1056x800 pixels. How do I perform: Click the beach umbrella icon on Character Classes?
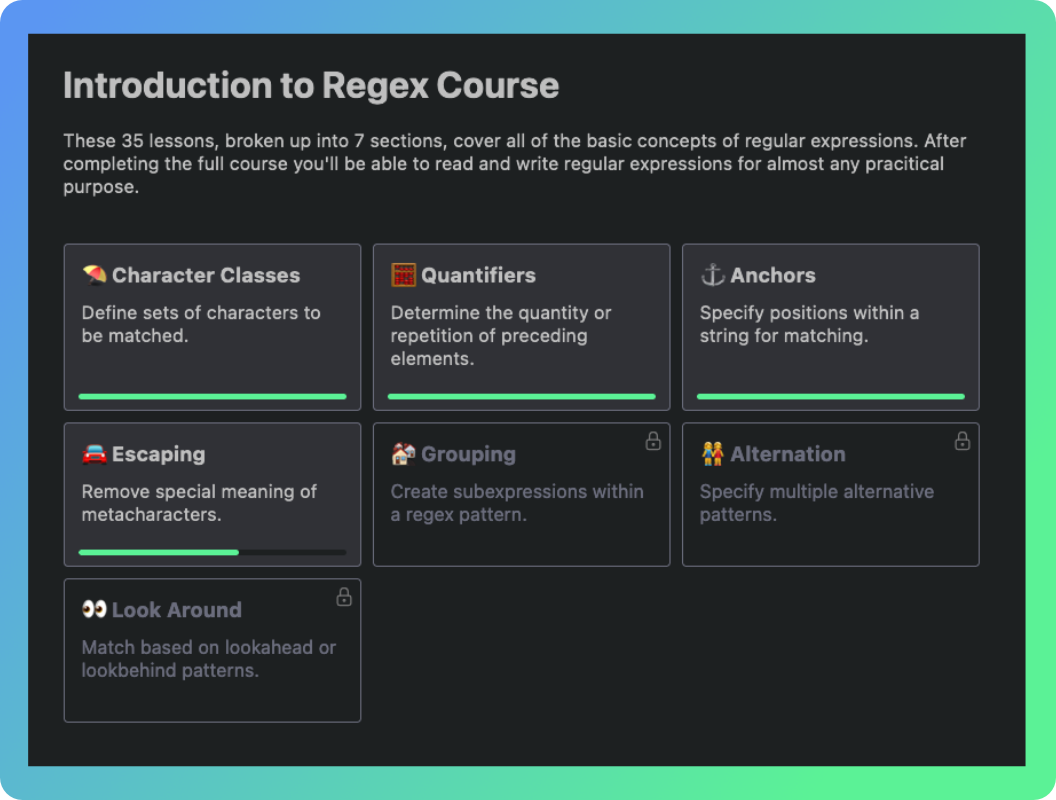point(93,275)
